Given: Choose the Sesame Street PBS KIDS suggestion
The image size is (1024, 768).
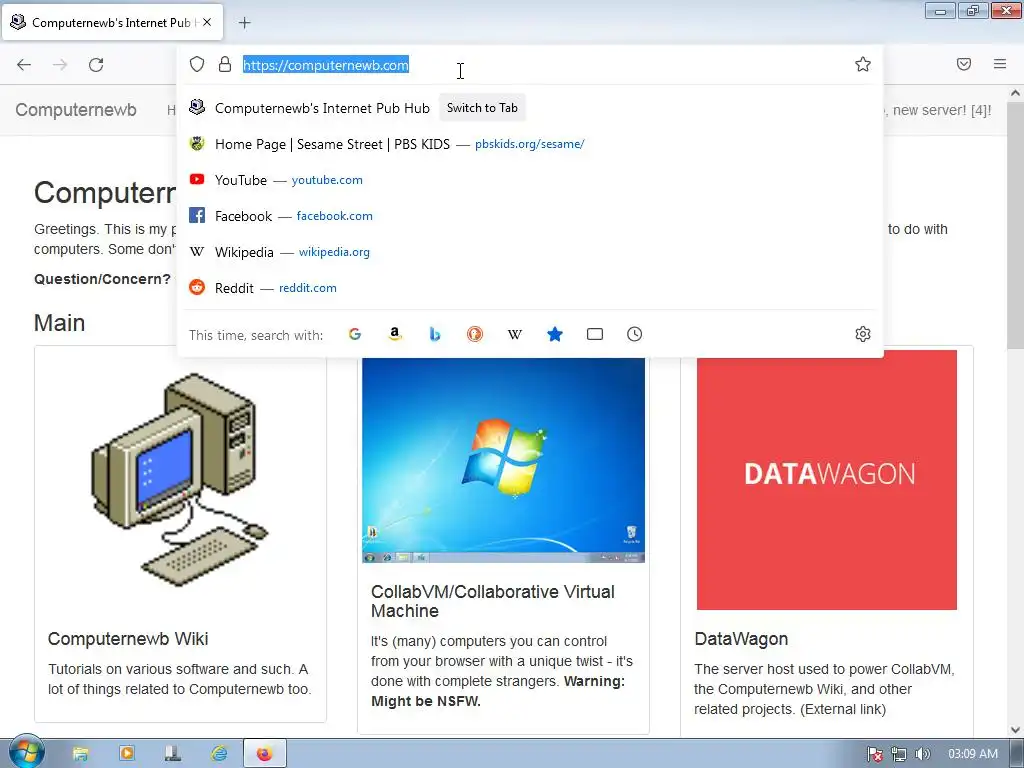Looking at the screenshot, I should click(530, 144).
